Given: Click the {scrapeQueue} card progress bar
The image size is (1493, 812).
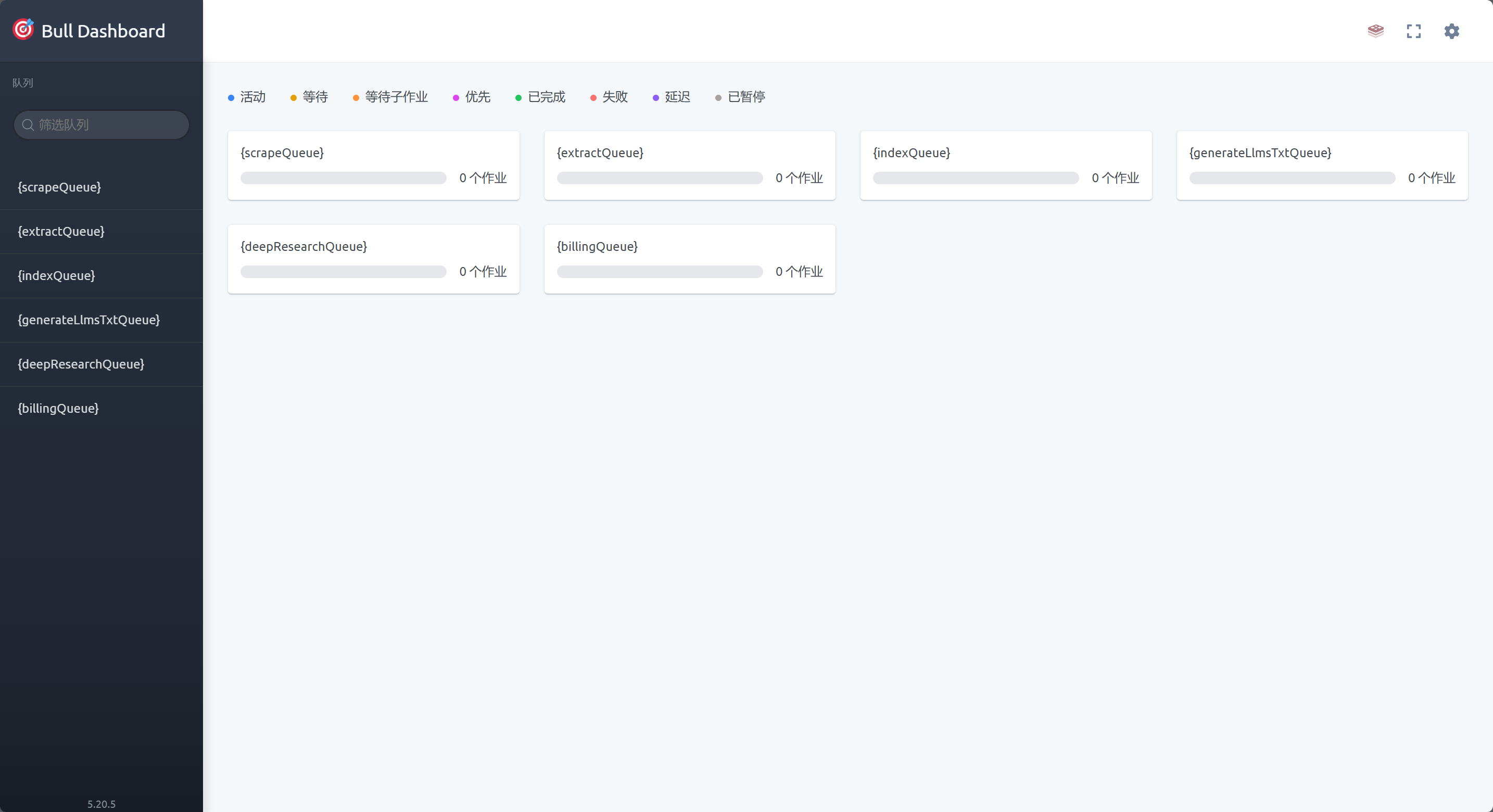Looking at the screenshot, I should (x=343, y=178).
